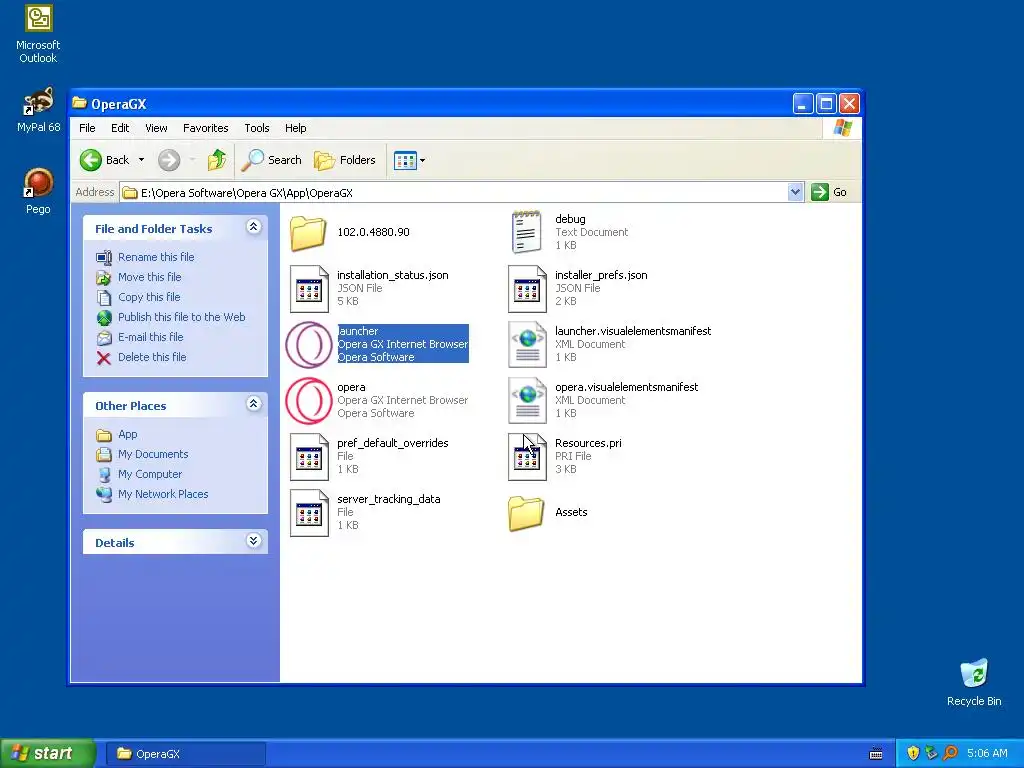Click the address path text field
Viewport: 1024px width, 768px height.
pyautogui.click(x=454, y=193)
